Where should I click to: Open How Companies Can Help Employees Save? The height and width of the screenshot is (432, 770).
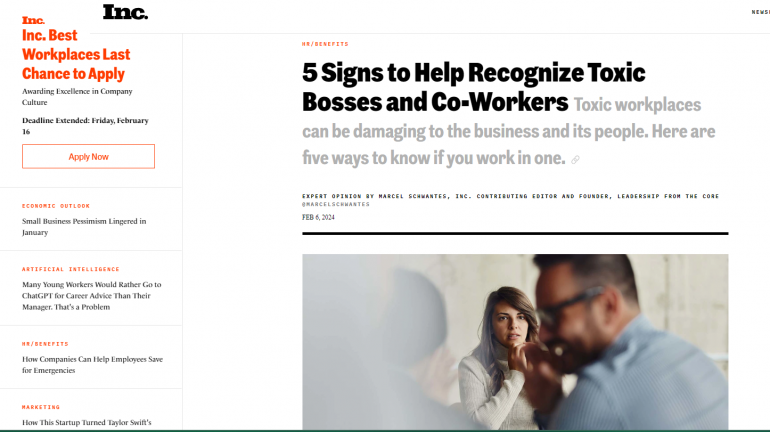click(x=92, y=365)
